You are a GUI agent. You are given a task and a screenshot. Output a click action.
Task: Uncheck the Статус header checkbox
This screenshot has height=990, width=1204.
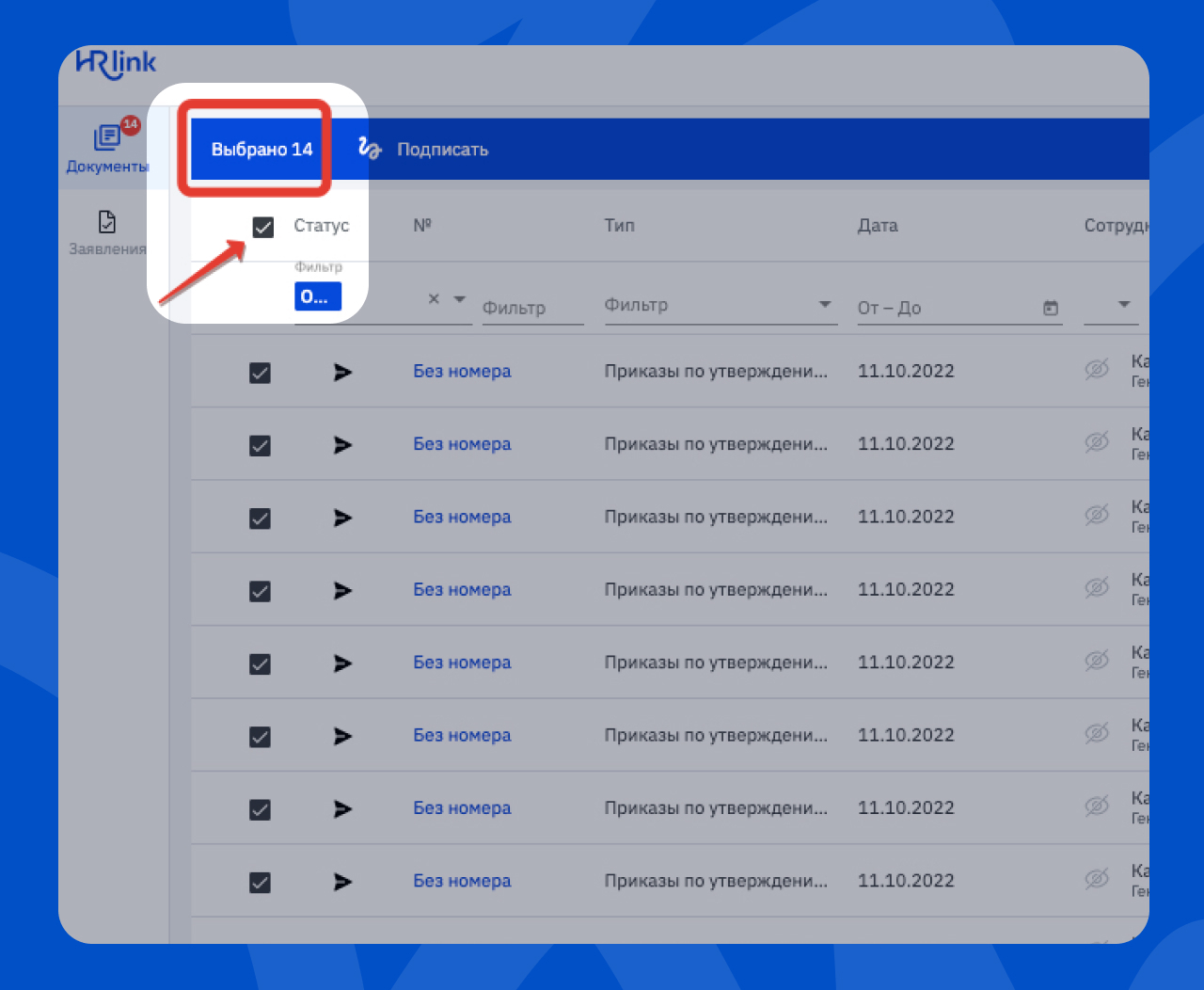[x=262, y=227]
